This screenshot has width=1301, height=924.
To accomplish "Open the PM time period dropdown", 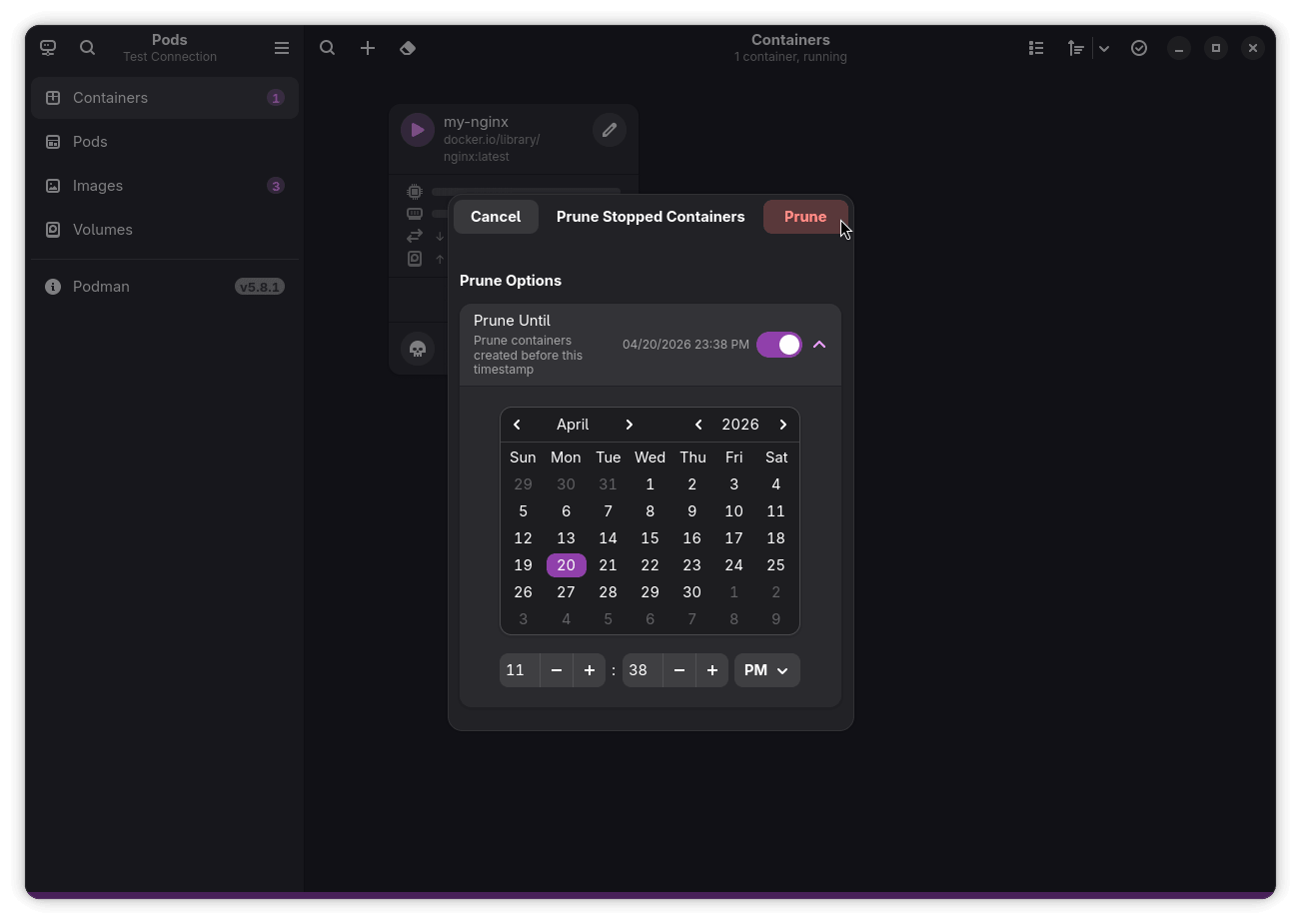I will tap(766, 670).
